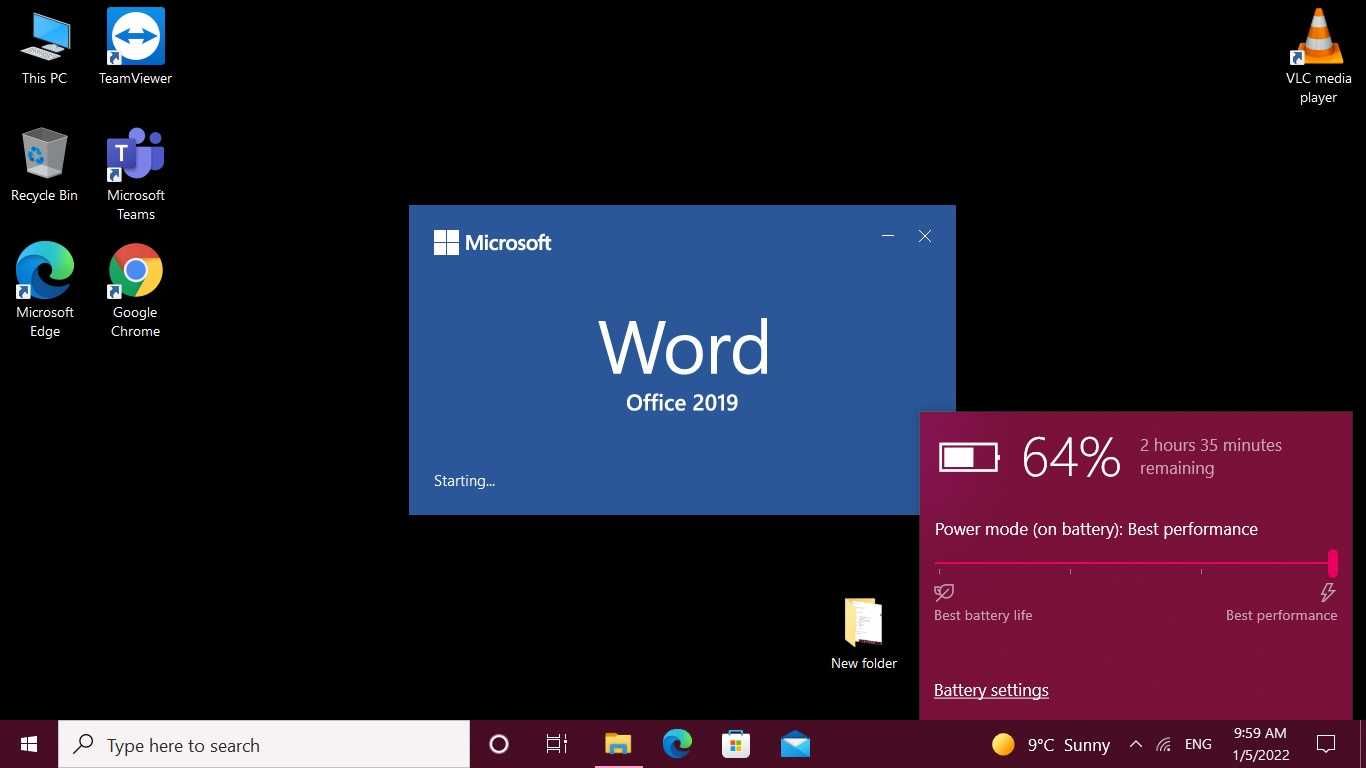Image resolution: width=1366 pixels, height=768 pixels.
Task: Click the Word title on the splash screen
Action: 685,347
